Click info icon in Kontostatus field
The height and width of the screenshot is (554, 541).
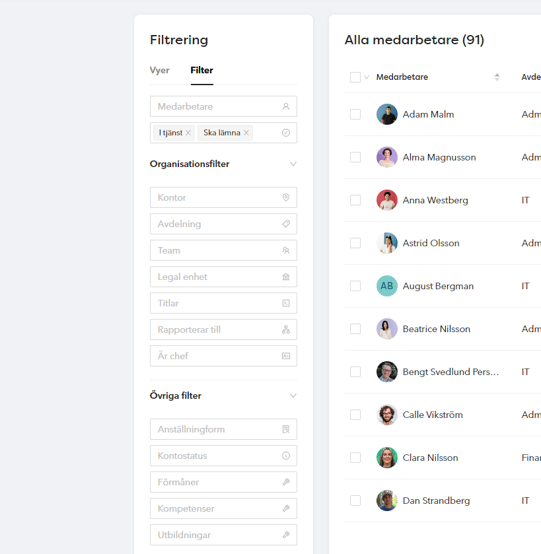(x=286, y=456)
